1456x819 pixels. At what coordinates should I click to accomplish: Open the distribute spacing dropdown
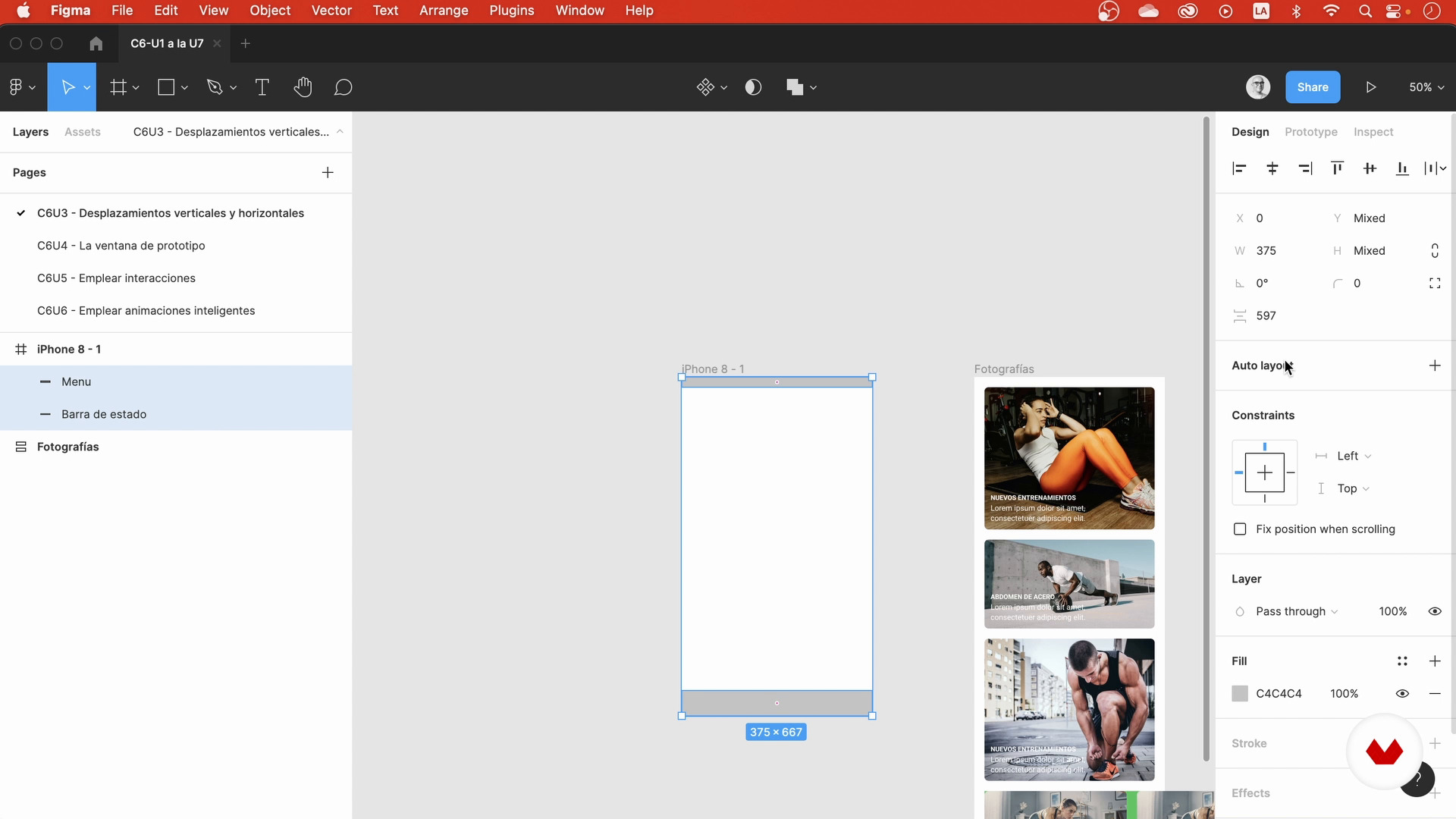click(1435, 168)
